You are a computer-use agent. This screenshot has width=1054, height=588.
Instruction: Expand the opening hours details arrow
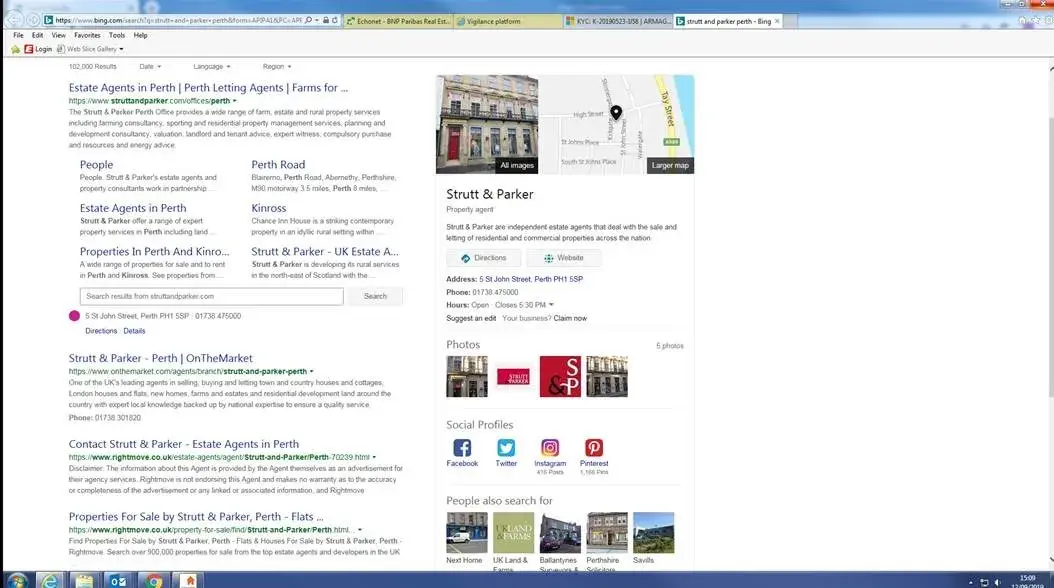551,305
